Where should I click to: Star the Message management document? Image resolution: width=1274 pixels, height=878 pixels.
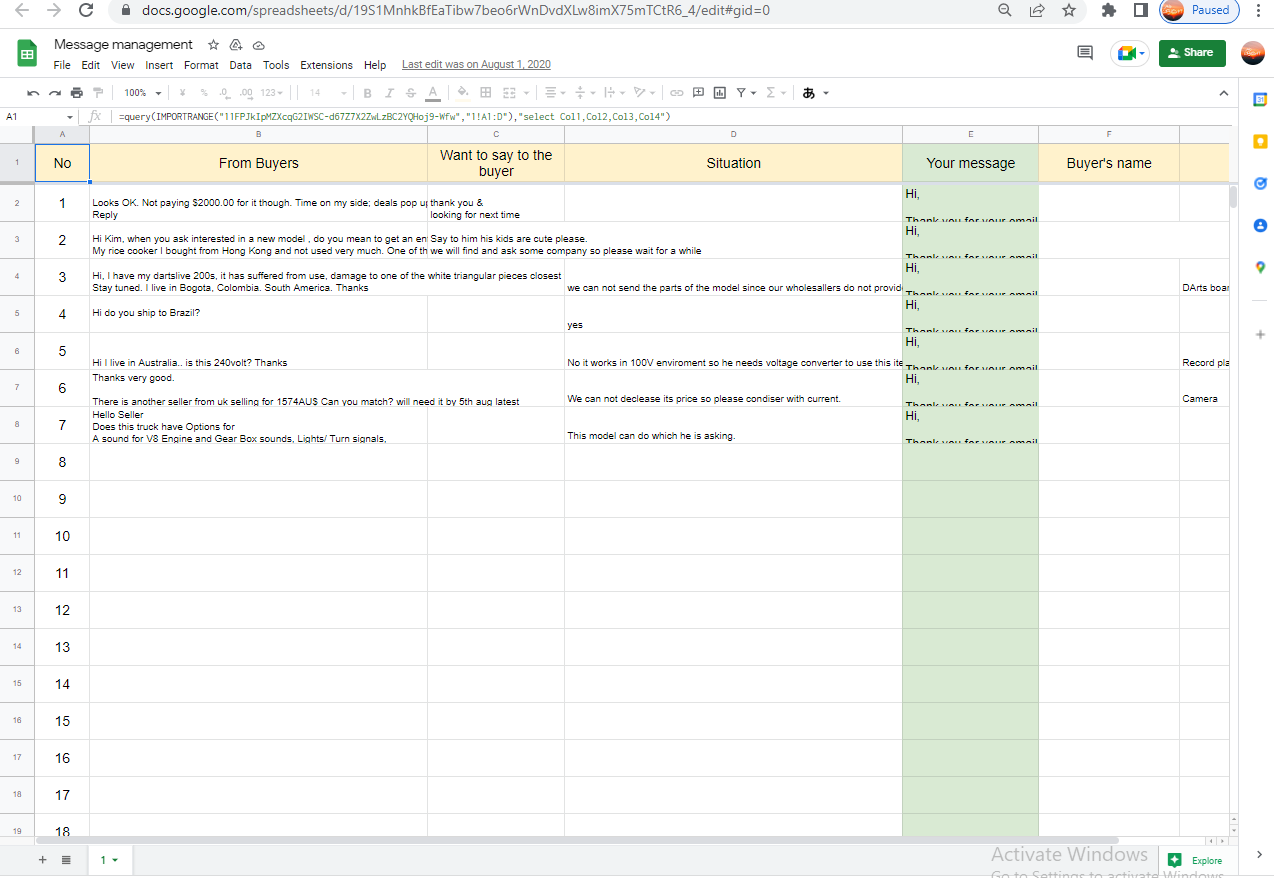click(213, 45)
